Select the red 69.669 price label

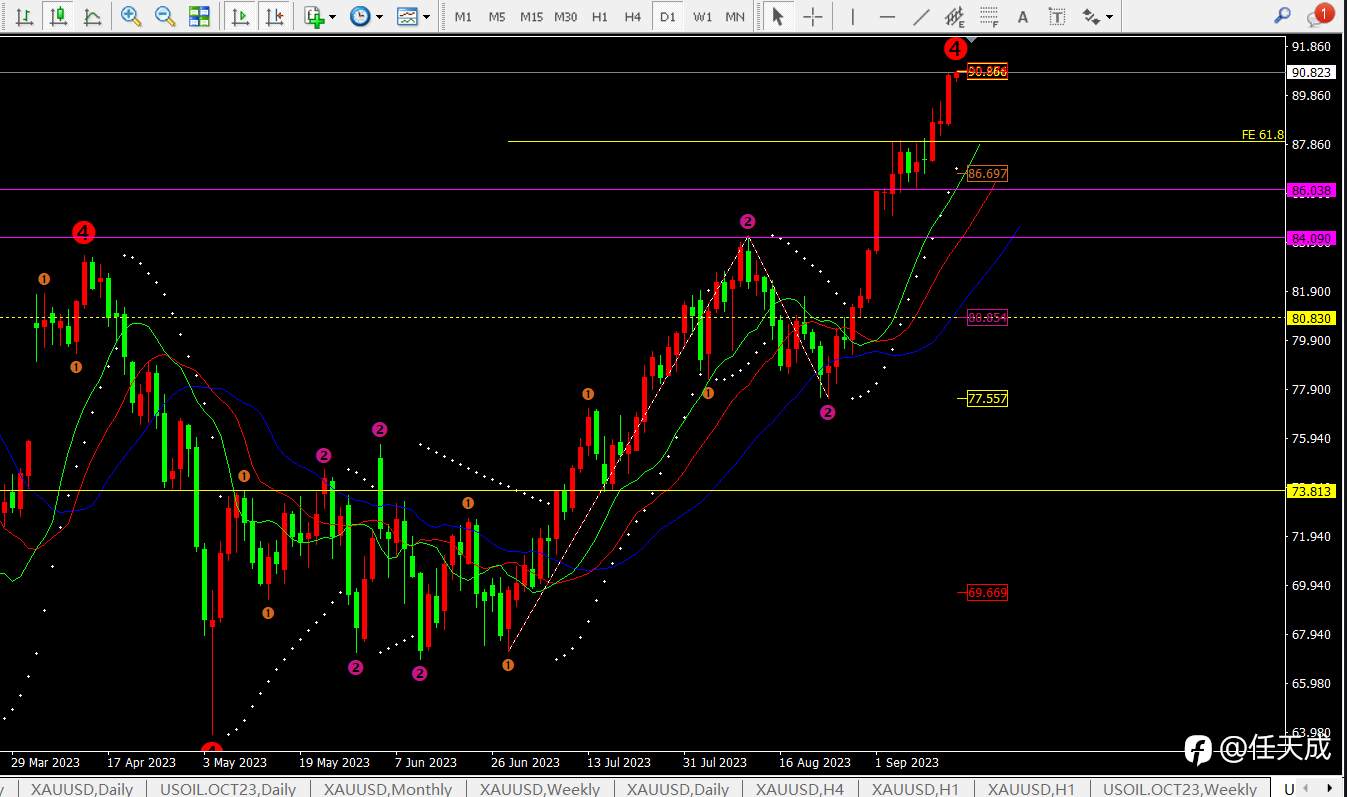tap(987, 592)
